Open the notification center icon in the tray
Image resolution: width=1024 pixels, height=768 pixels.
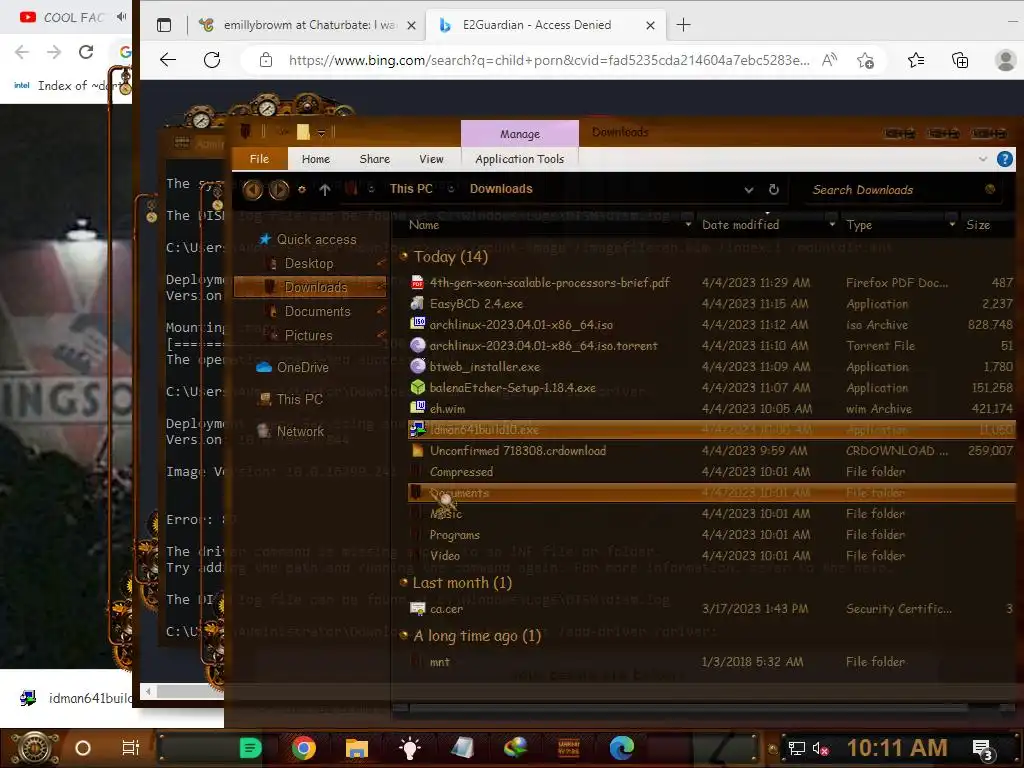coord(982,749)
